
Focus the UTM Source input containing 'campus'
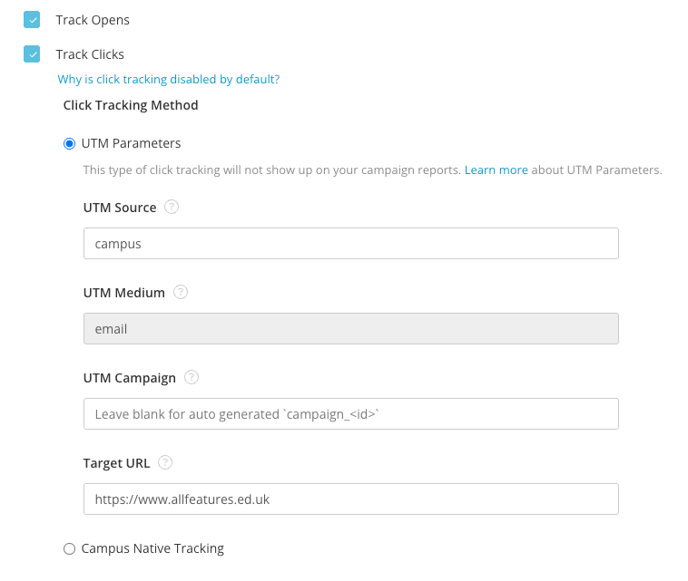tap(350, 244)
